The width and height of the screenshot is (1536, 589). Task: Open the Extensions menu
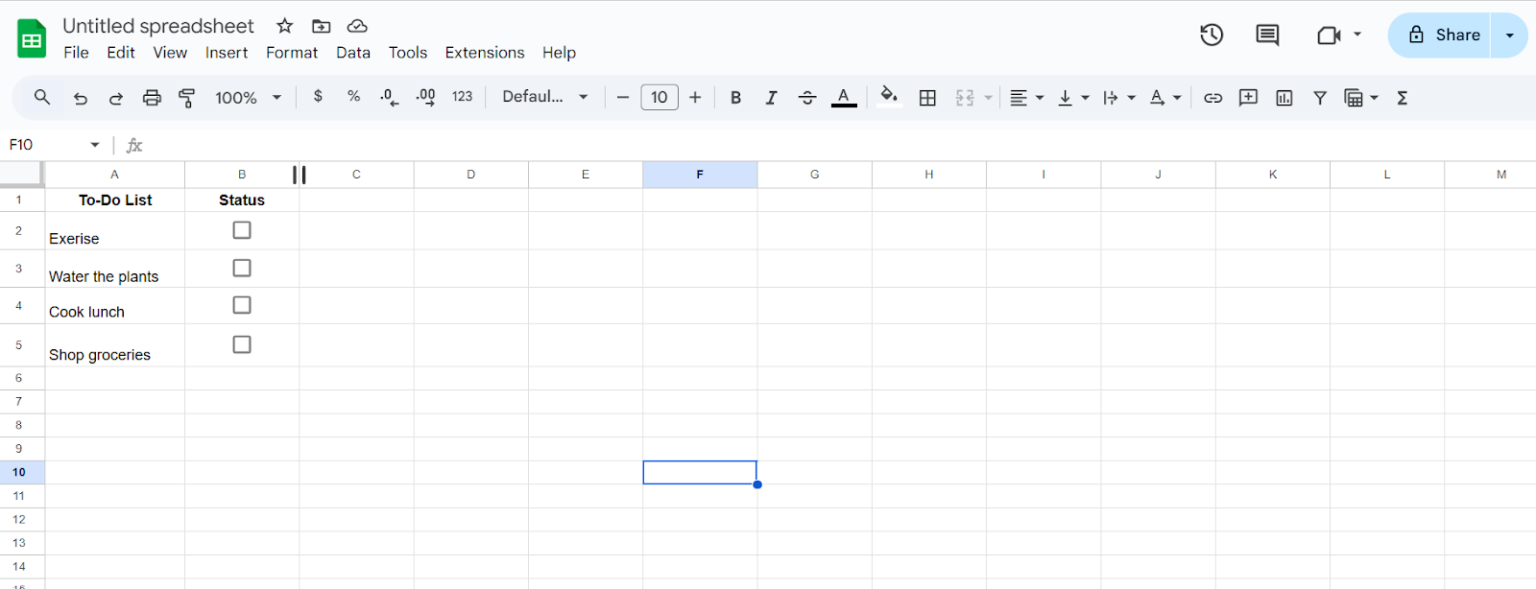point(484,52)
